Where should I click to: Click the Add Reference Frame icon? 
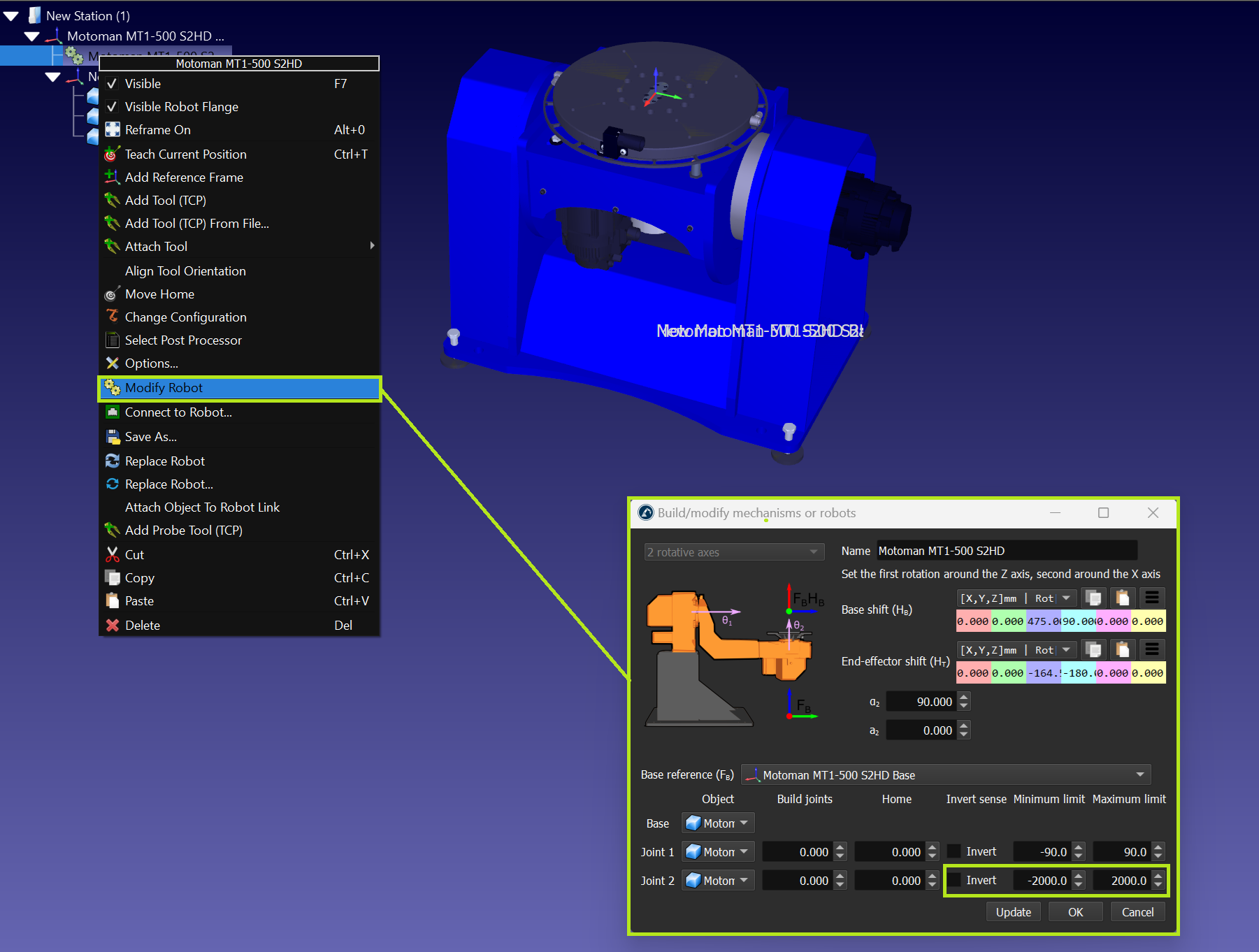[x=112, y=178]
